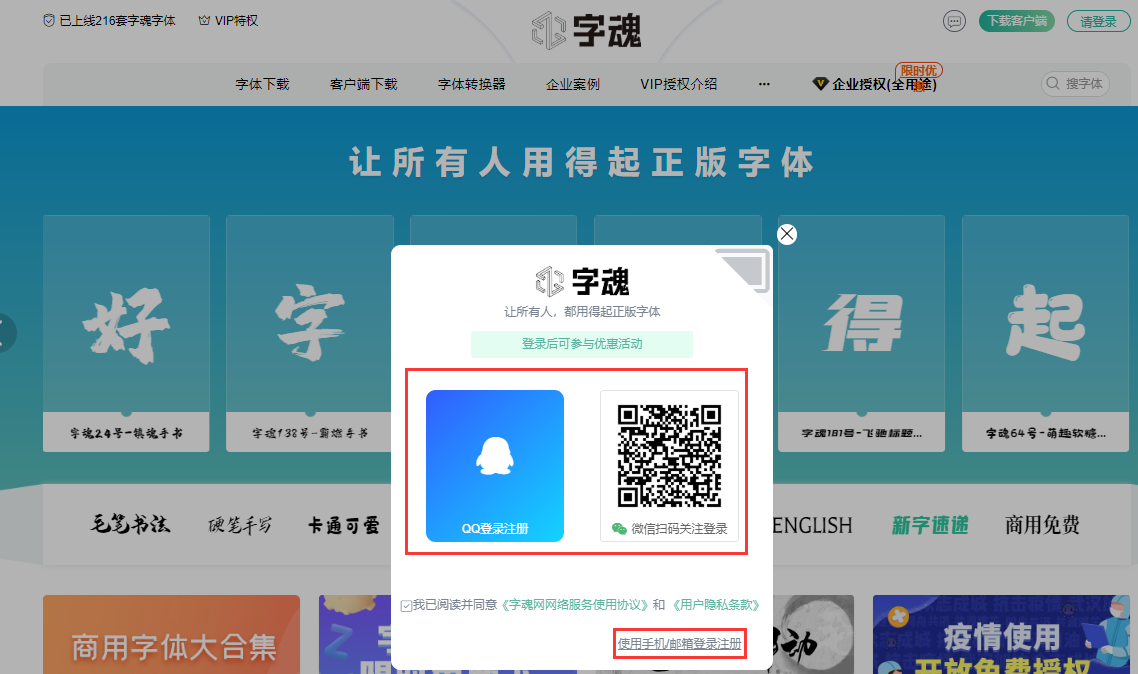
Task: Select the 硬笔手写 category
Action: click(240, 525)
